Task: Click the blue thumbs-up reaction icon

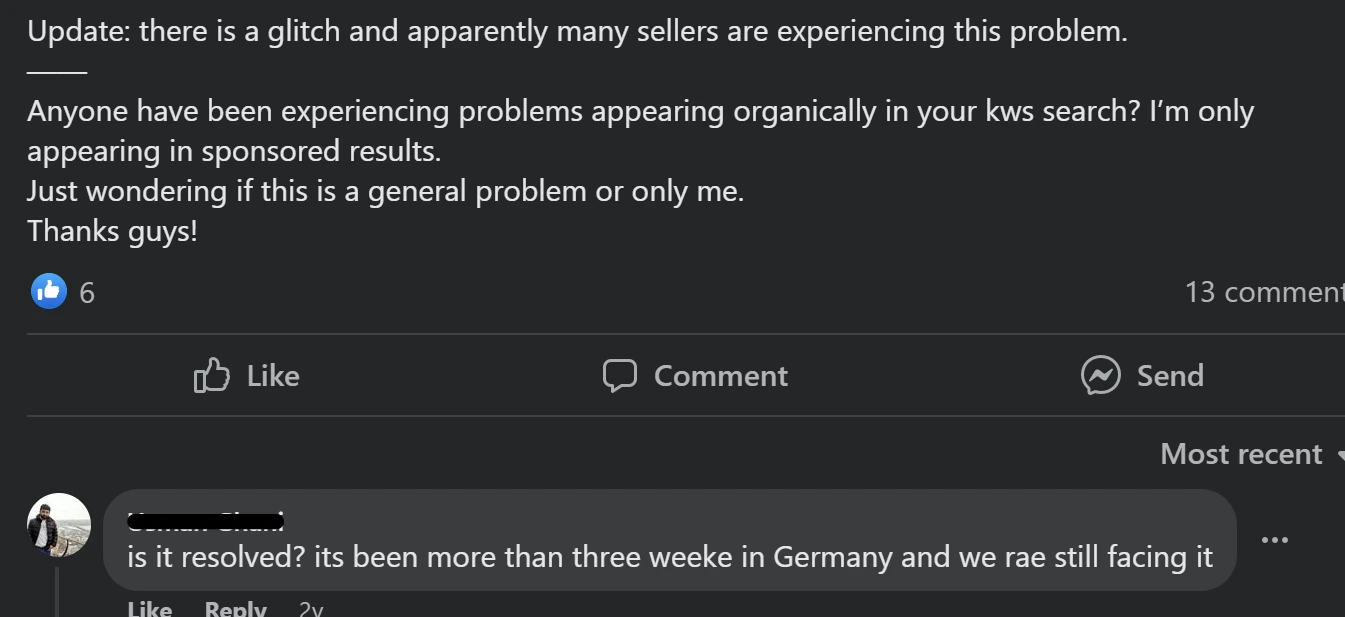Action: (x=48, y=292)
